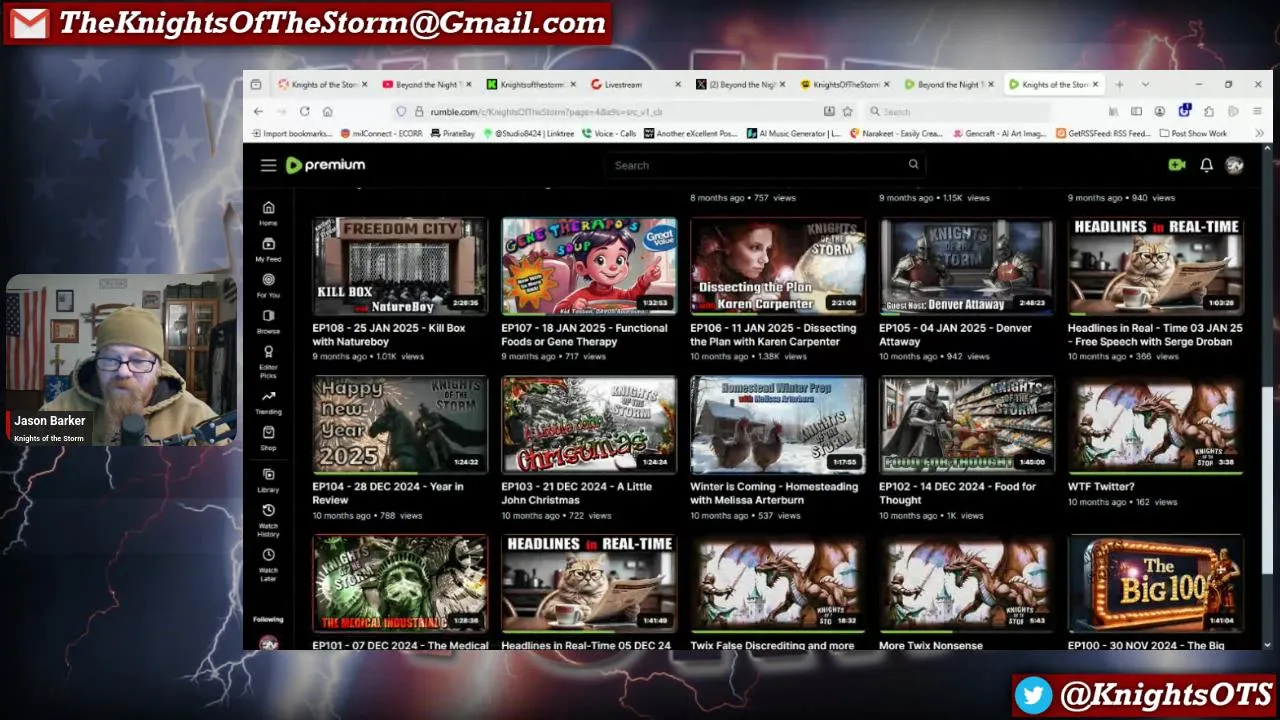Click the Rumble premium logo
This screenshot has height=720, width=1280.
[326, 165]
